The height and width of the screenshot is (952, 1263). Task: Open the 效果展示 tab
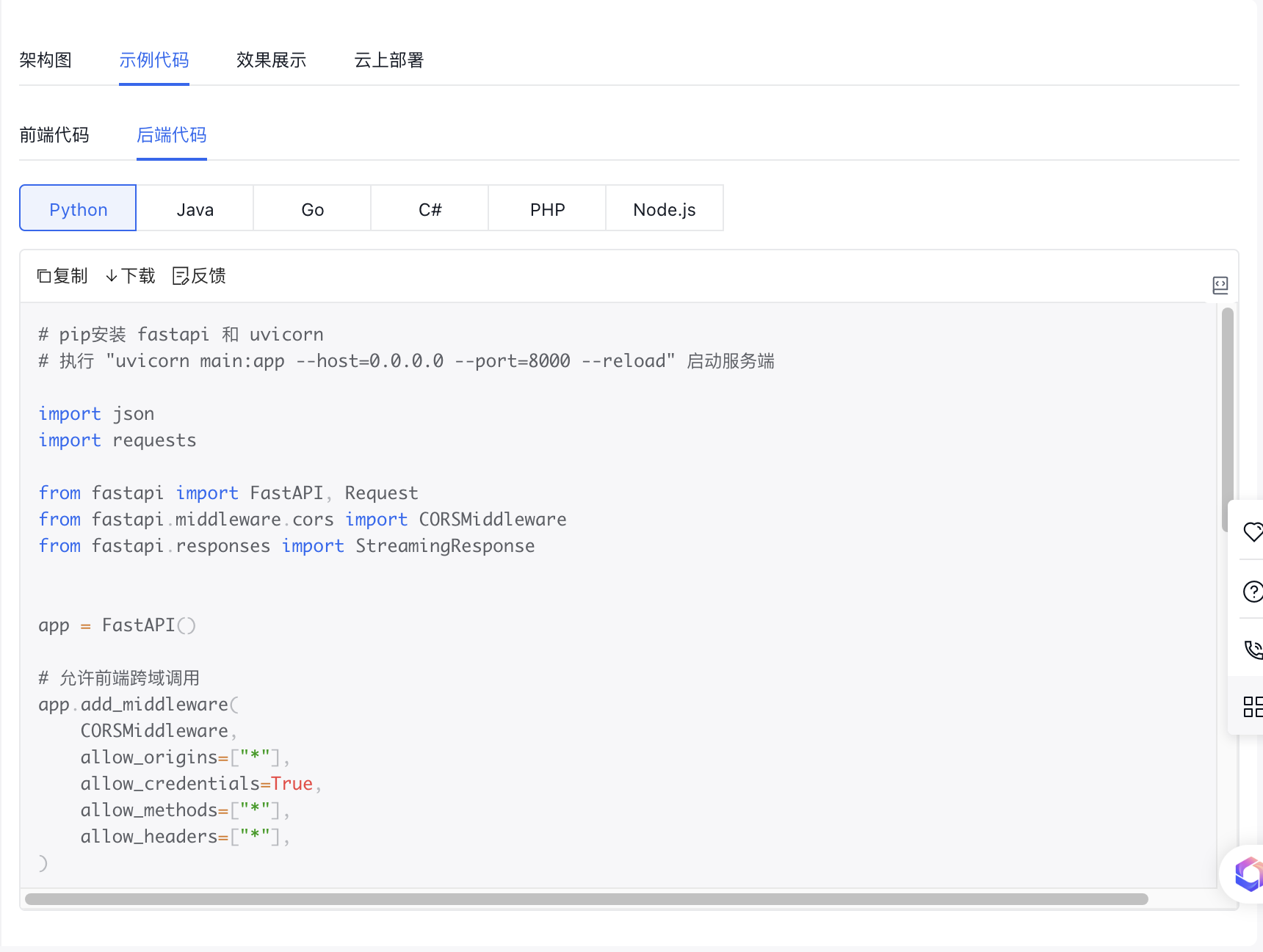(272, 60)
